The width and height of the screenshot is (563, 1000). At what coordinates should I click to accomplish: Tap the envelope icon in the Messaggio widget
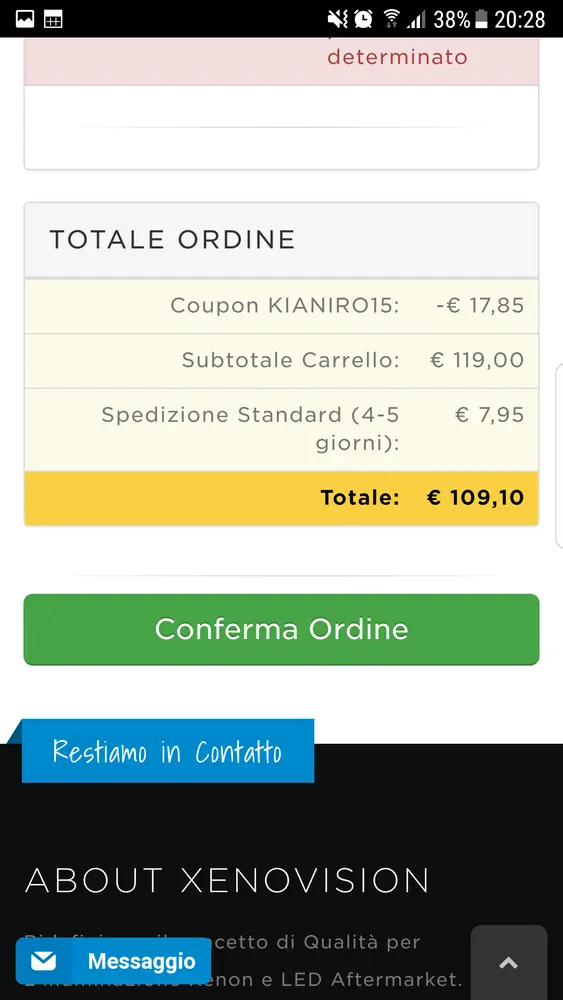(43, 960)
